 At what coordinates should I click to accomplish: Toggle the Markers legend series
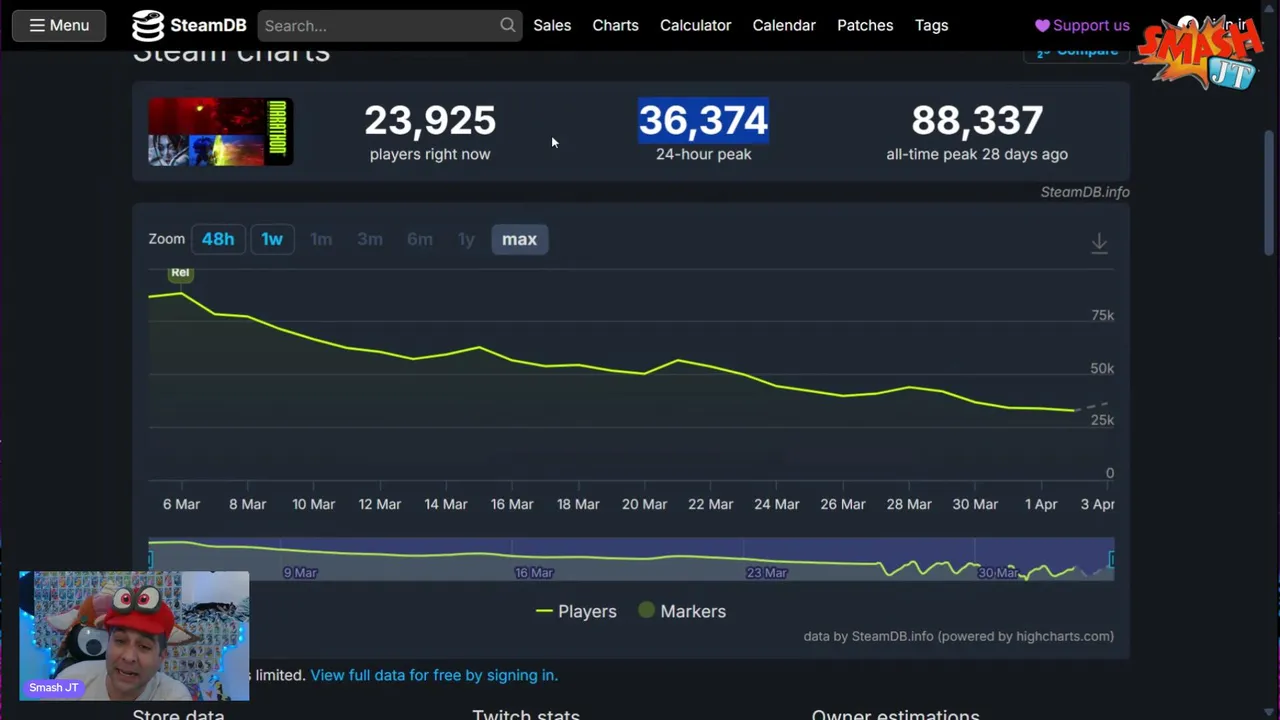click(682, 611)
